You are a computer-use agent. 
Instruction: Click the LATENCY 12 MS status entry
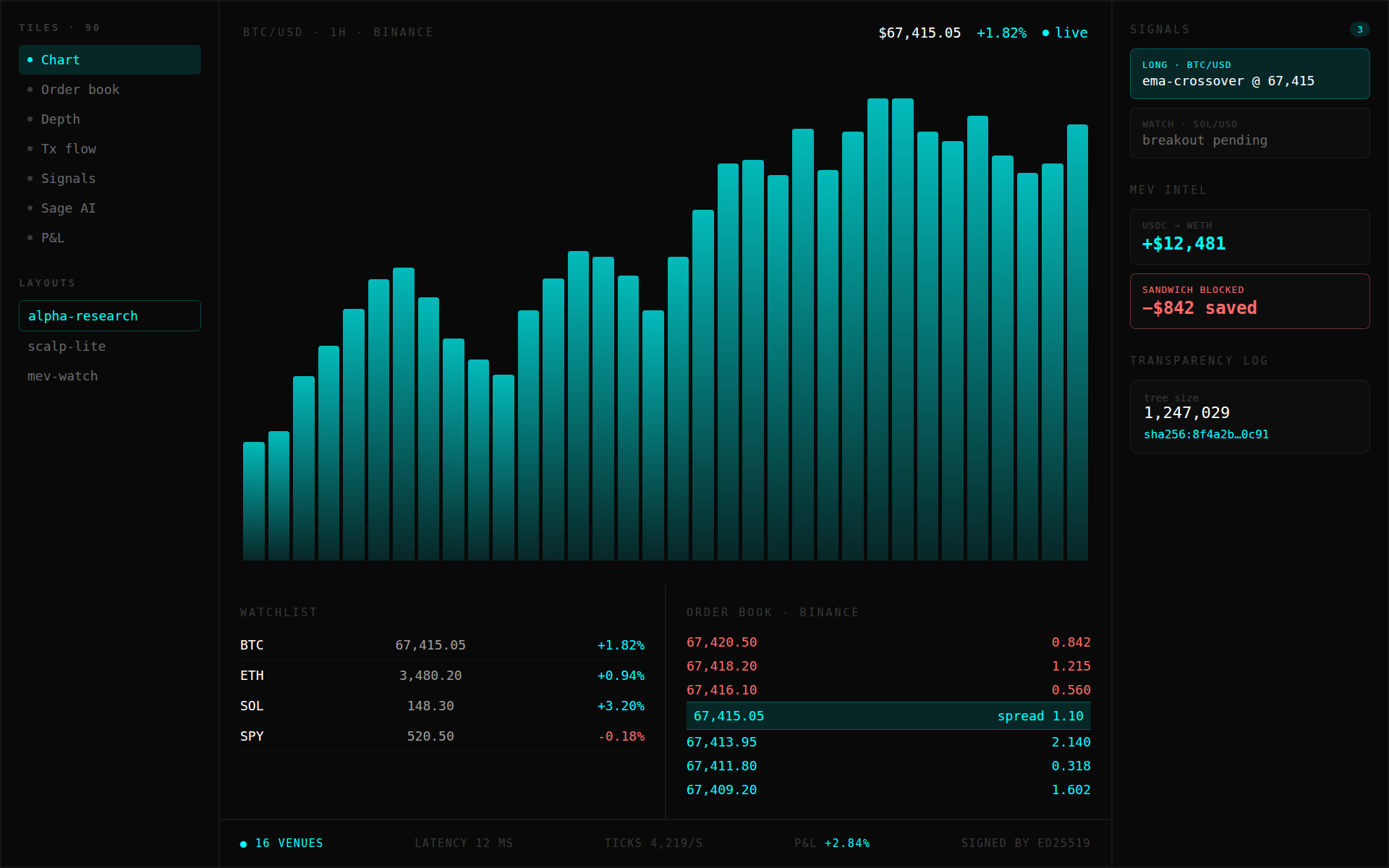[x=464, y=843]
